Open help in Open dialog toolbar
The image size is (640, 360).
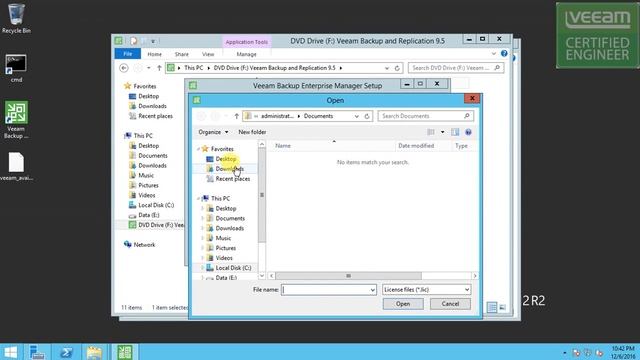pyautogui.click(x=468, y=132)
